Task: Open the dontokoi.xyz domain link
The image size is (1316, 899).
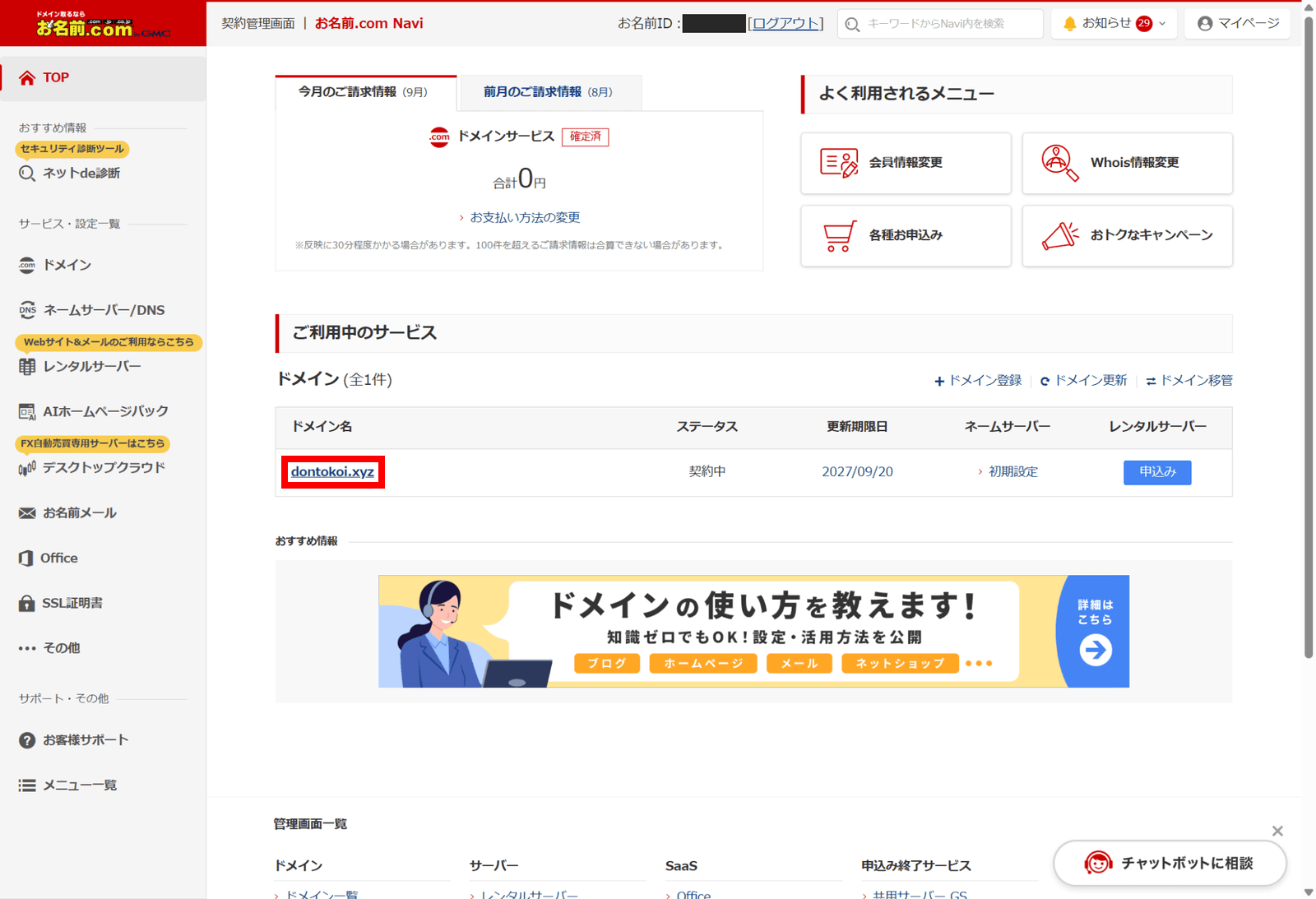Action: tap(332, 472)
